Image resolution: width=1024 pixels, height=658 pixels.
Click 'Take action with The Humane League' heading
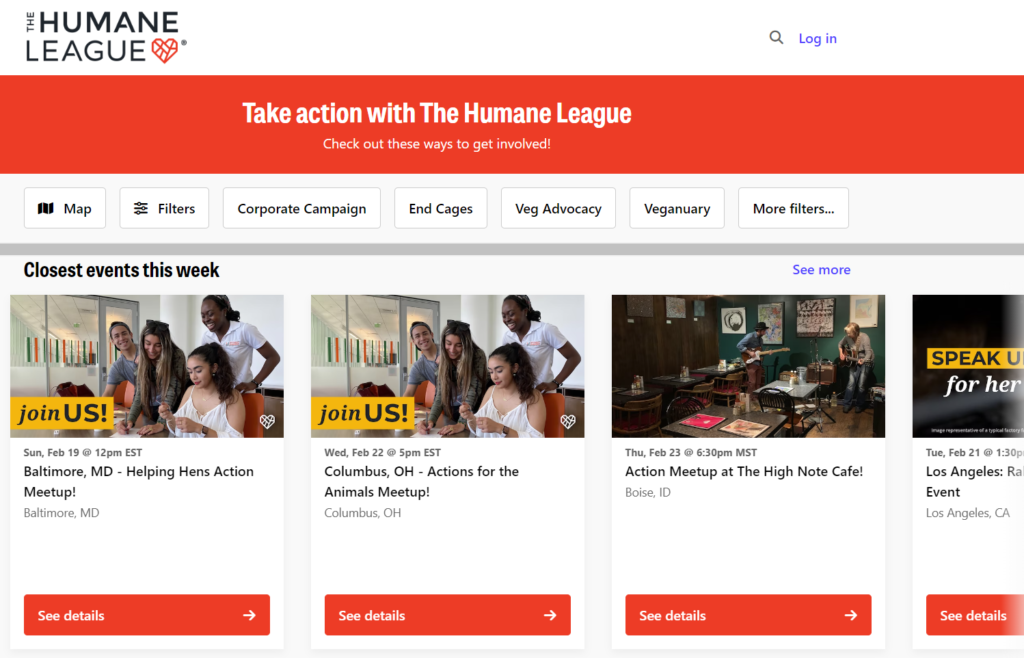coord(437,113)
